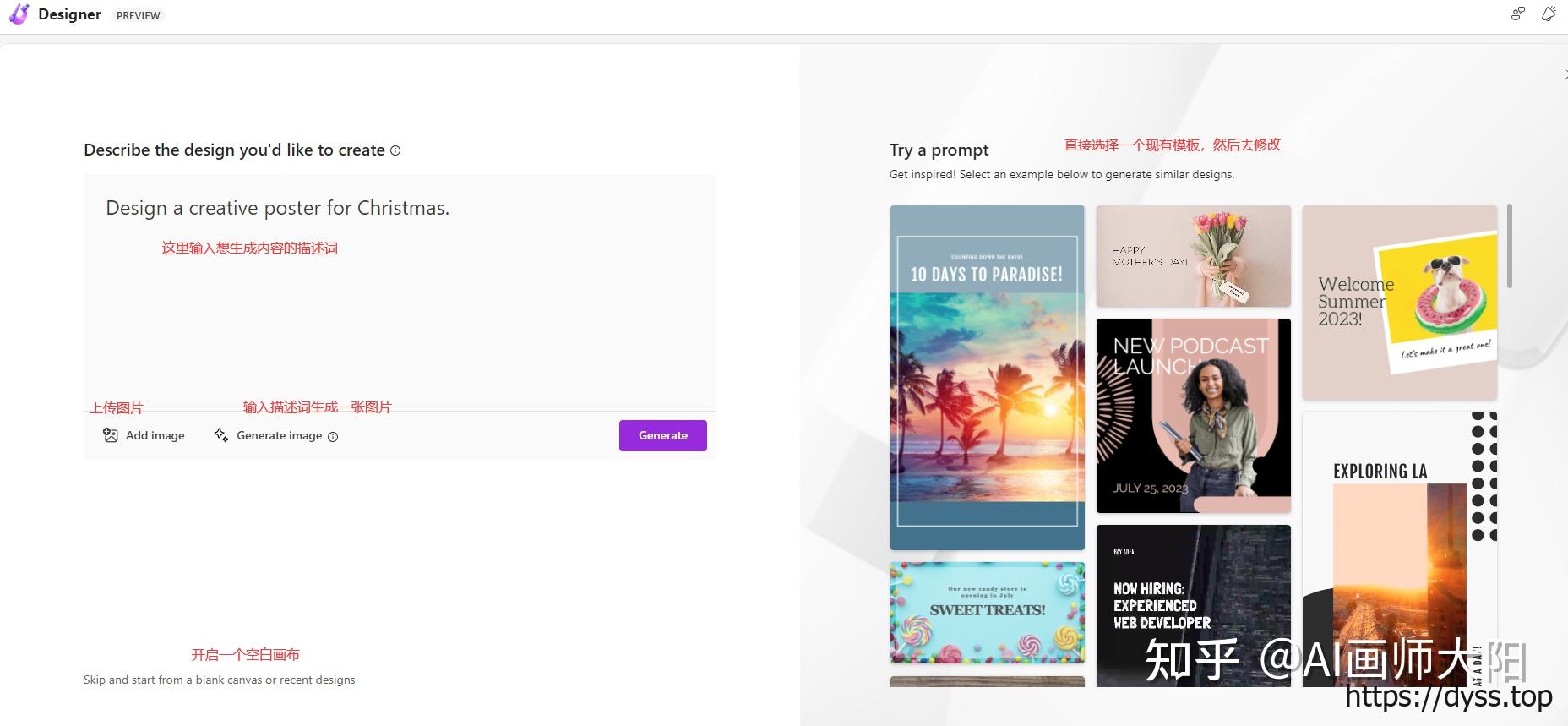Click info icon beside design description heading
1568x726 pixels.
pyautogui.click(x=395, y=150)
